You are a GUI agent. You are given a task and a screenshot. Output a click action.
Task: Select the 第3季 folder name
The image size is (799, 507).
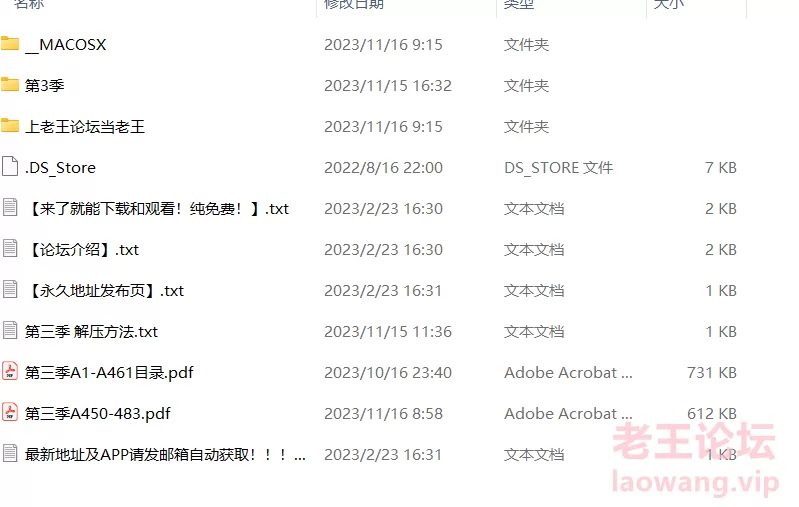click(x=44, y=85)
